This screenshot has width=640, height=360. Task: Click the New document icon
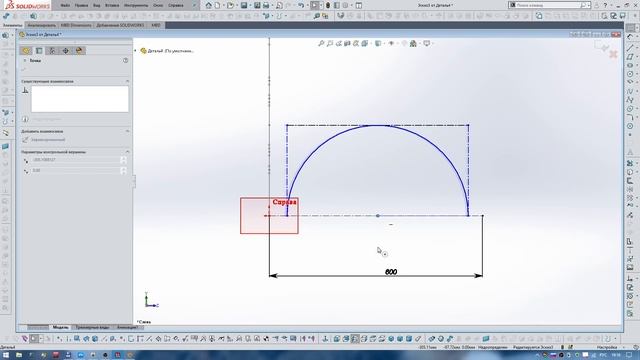coord(218,5)
